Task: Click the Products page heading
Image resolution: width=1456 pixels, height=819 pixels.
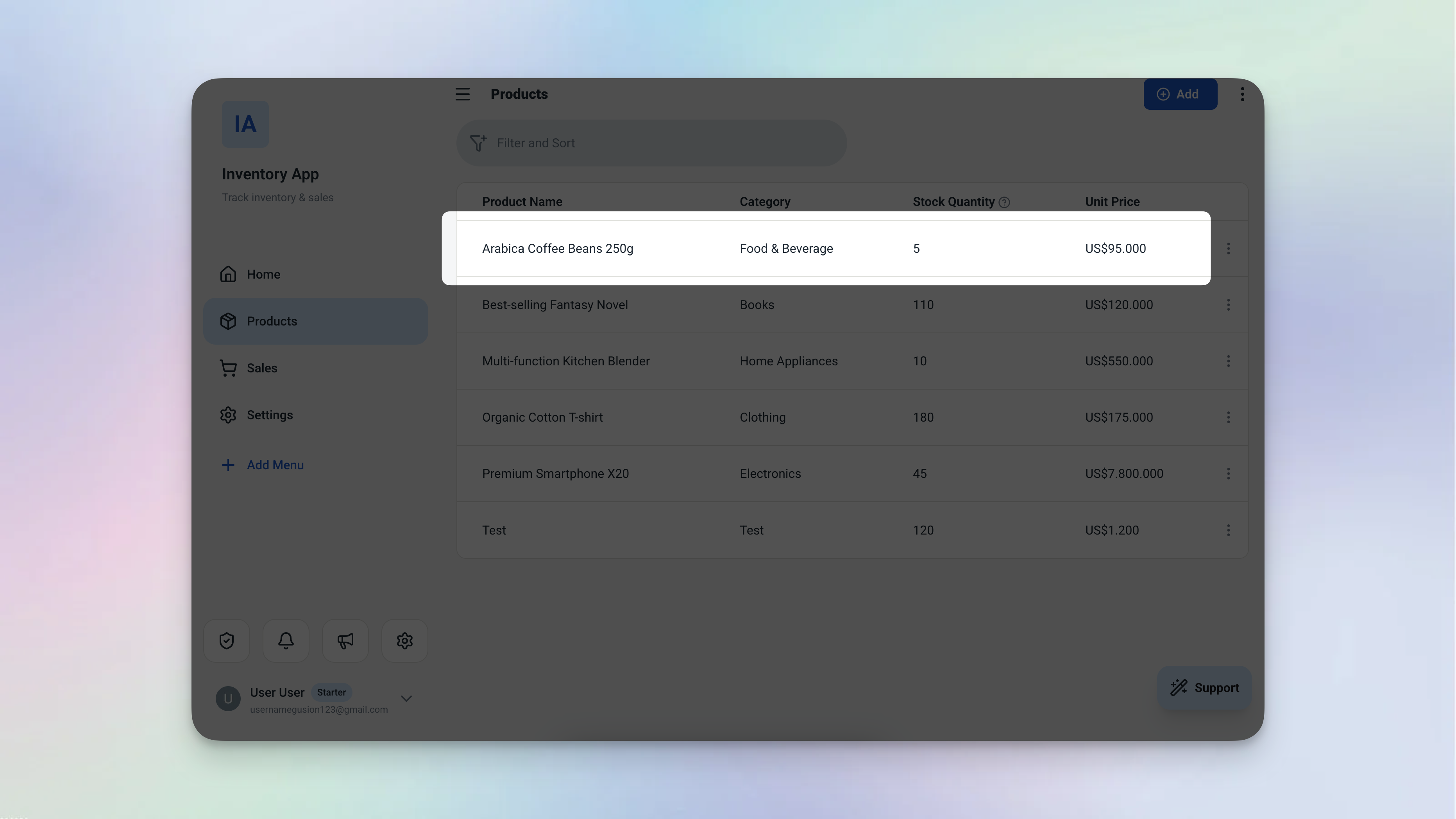Action: (x=519, y=94)
